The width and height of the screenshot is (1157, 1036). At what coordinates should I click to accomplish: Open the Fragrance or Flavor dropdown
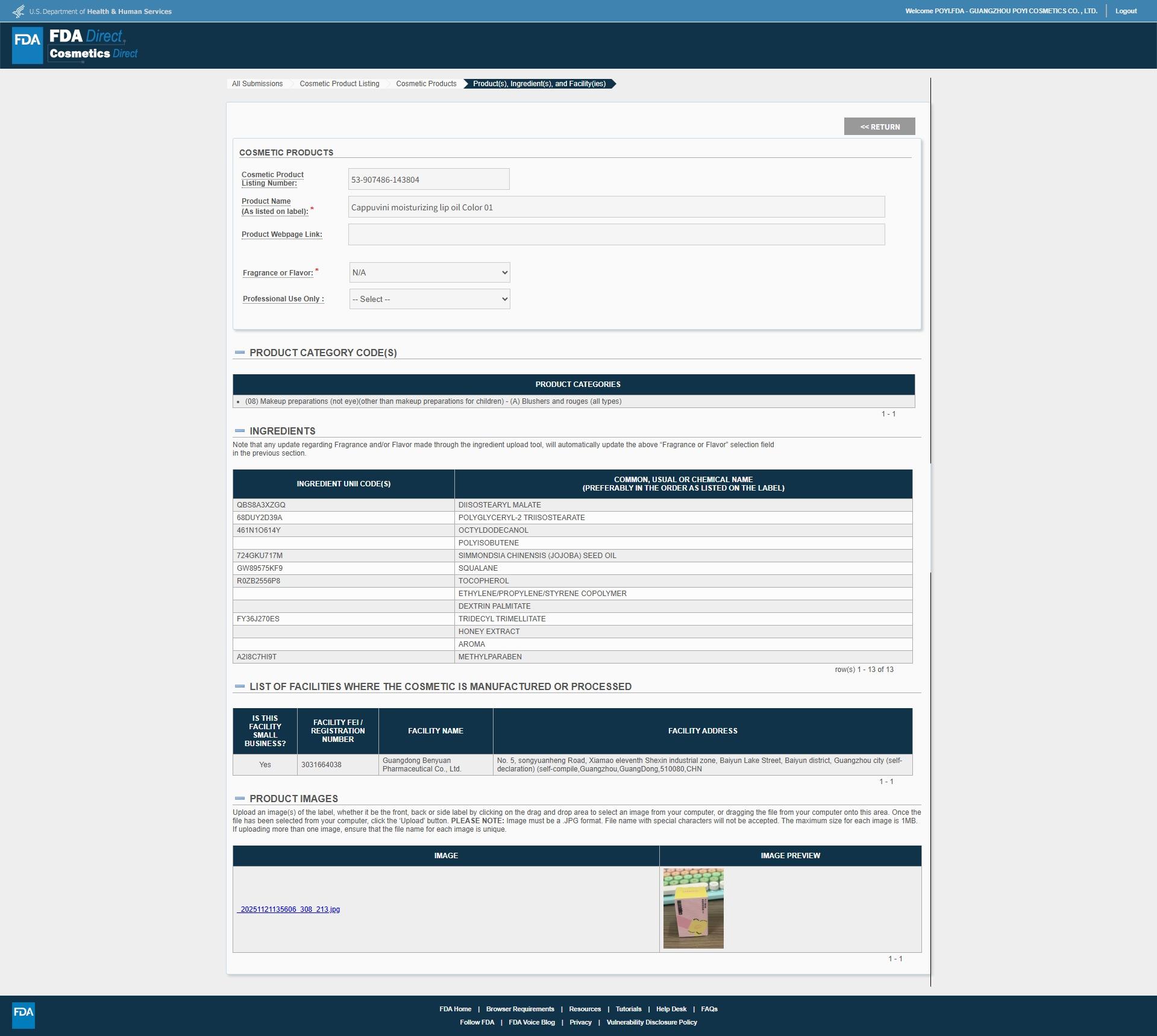point(430,272)
